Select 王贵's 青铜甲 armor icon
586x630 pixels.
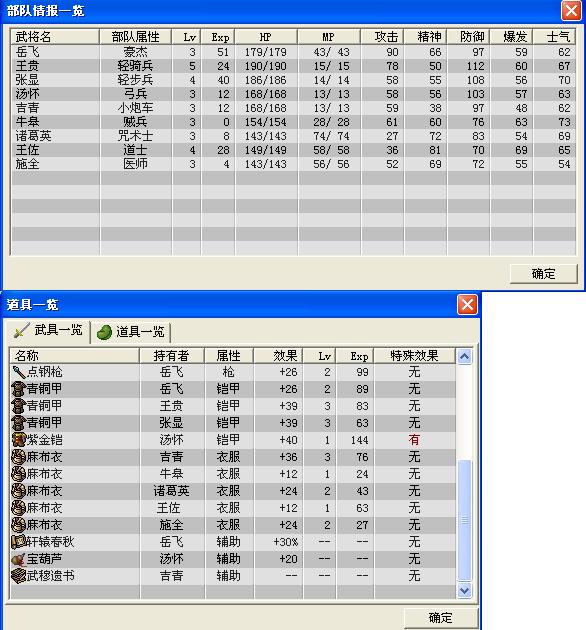[x=19, y=406]
